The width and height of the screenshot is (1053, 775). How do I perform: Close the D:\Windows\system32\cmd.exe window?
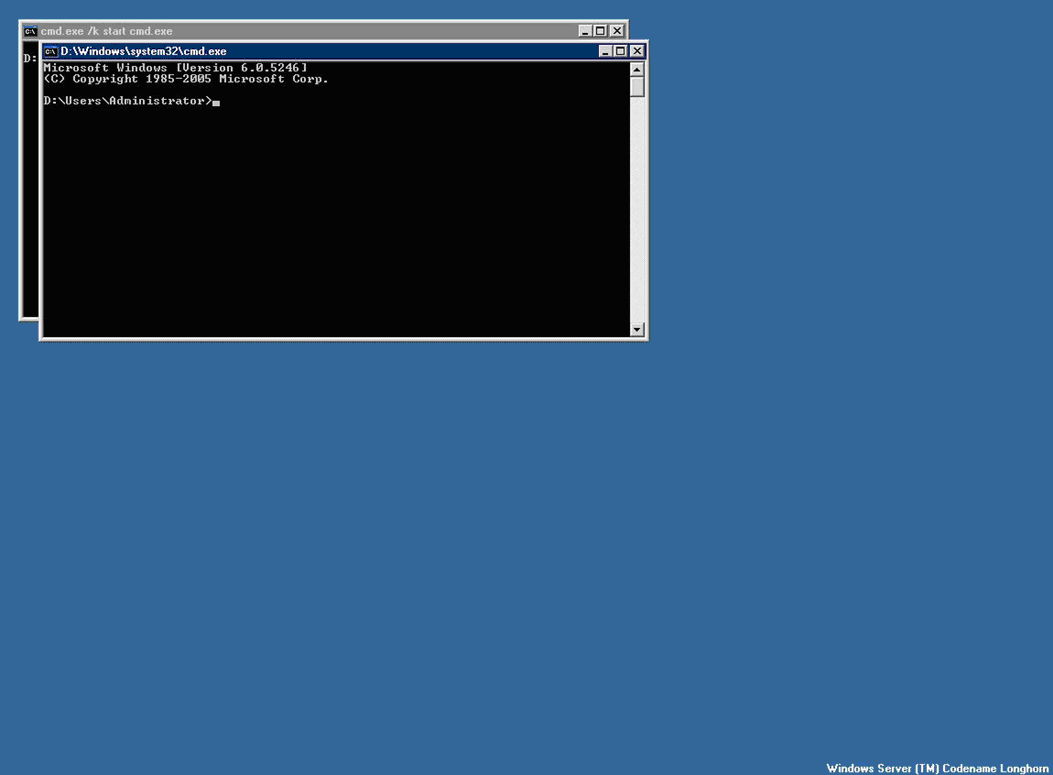(637, 51)
